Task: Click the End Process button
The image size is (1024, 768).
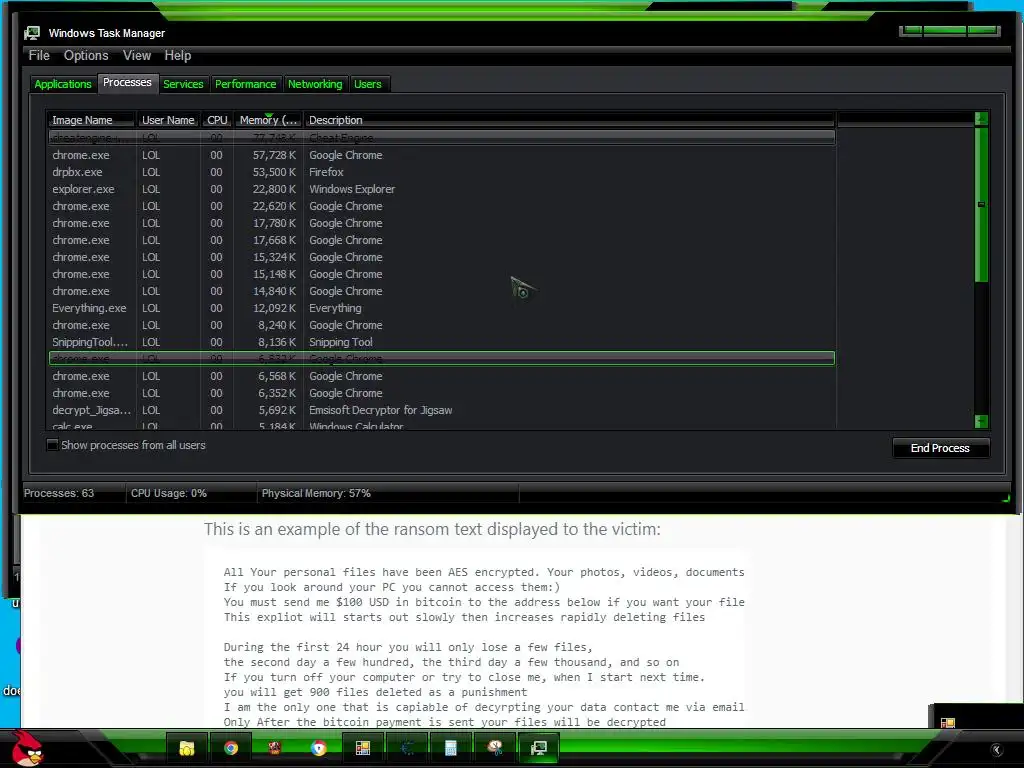Action: click(x=940, y=448)
